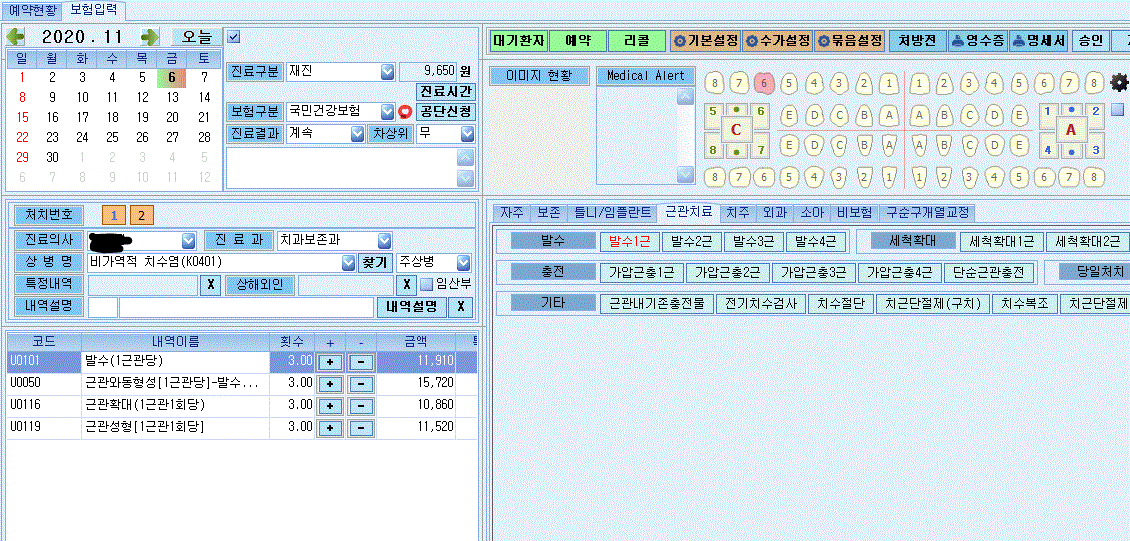Click X button next to 내역설명 button
This screenshot has width=1130, height=541.
click(x=460, y=307)
